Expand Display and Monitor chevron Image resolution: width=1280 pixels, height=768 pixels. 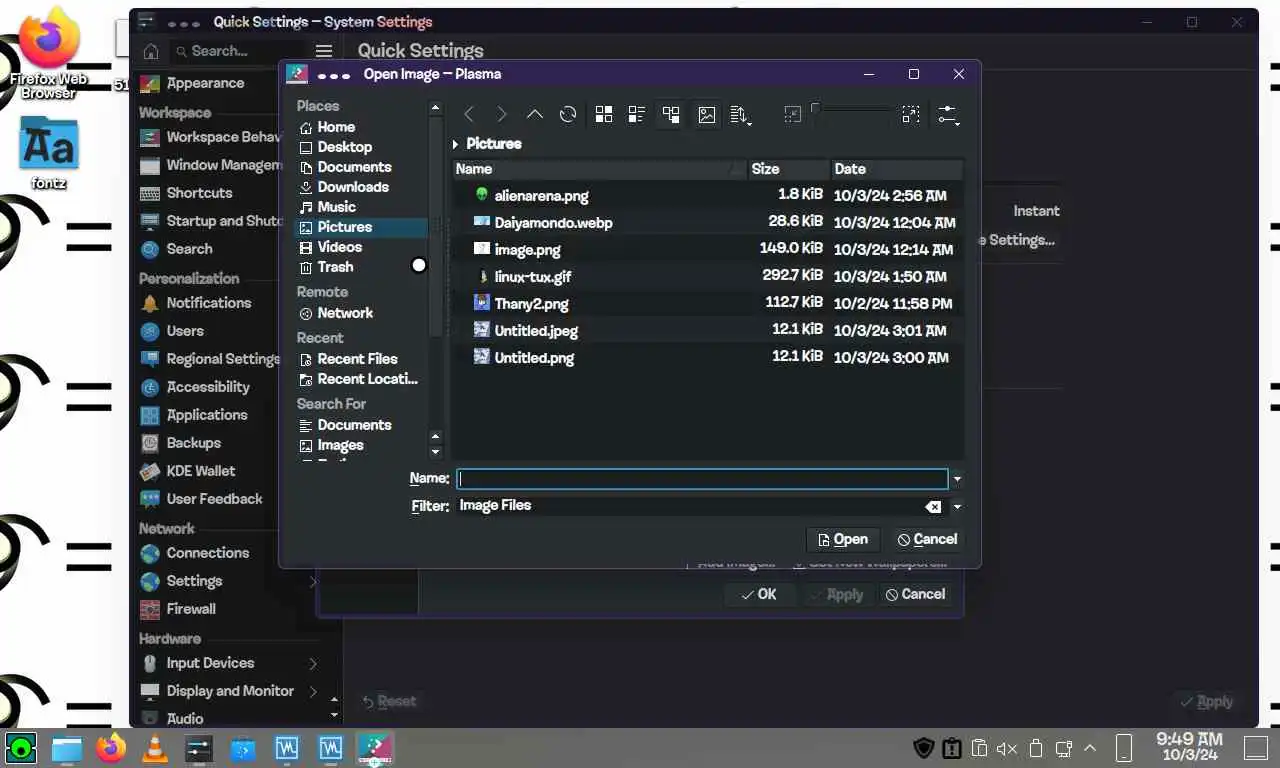tap(313, 691)
